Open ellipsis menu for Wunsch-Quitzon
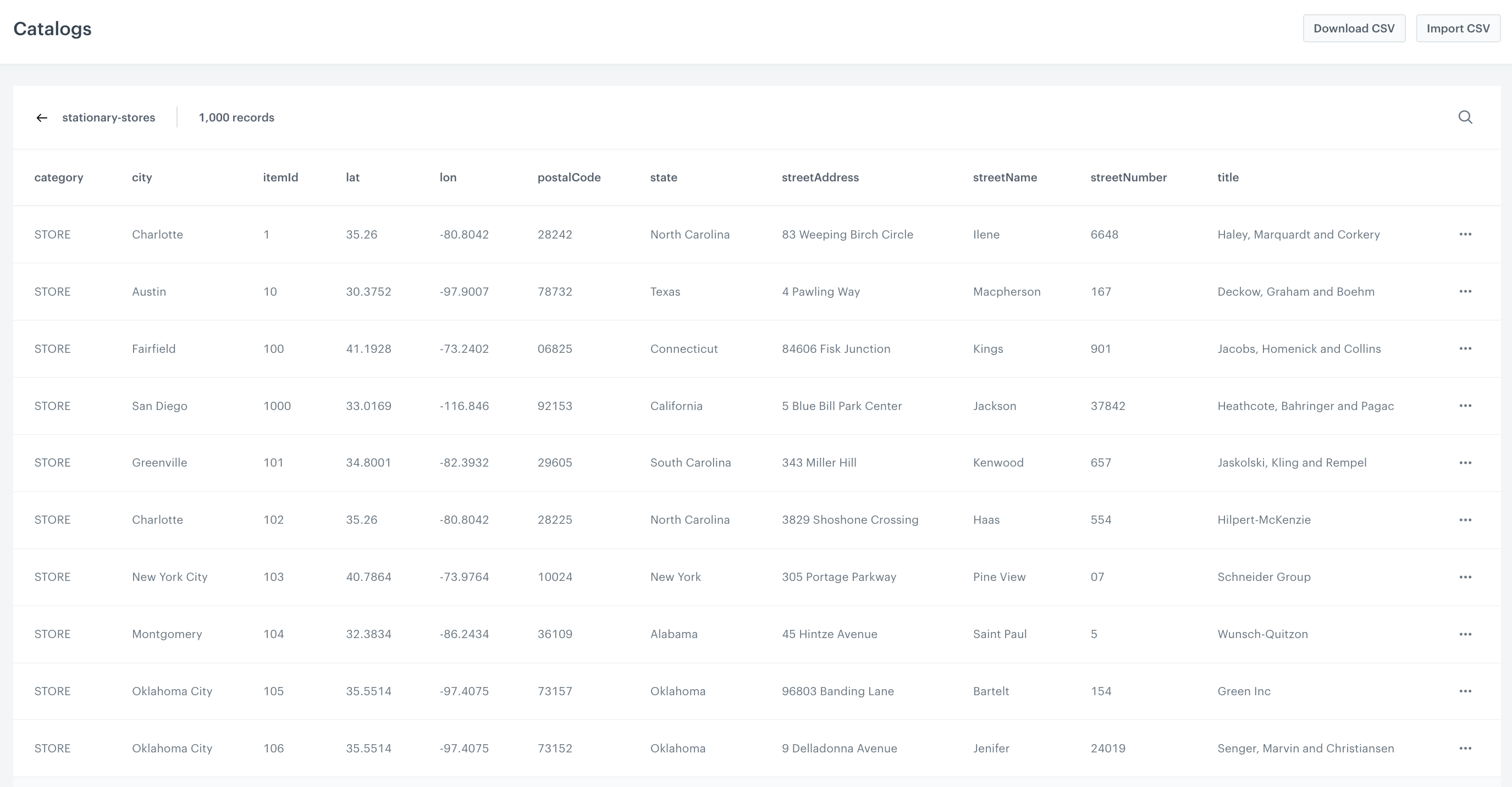This screenshot has height=787, width=1512. coord(1465,634)
